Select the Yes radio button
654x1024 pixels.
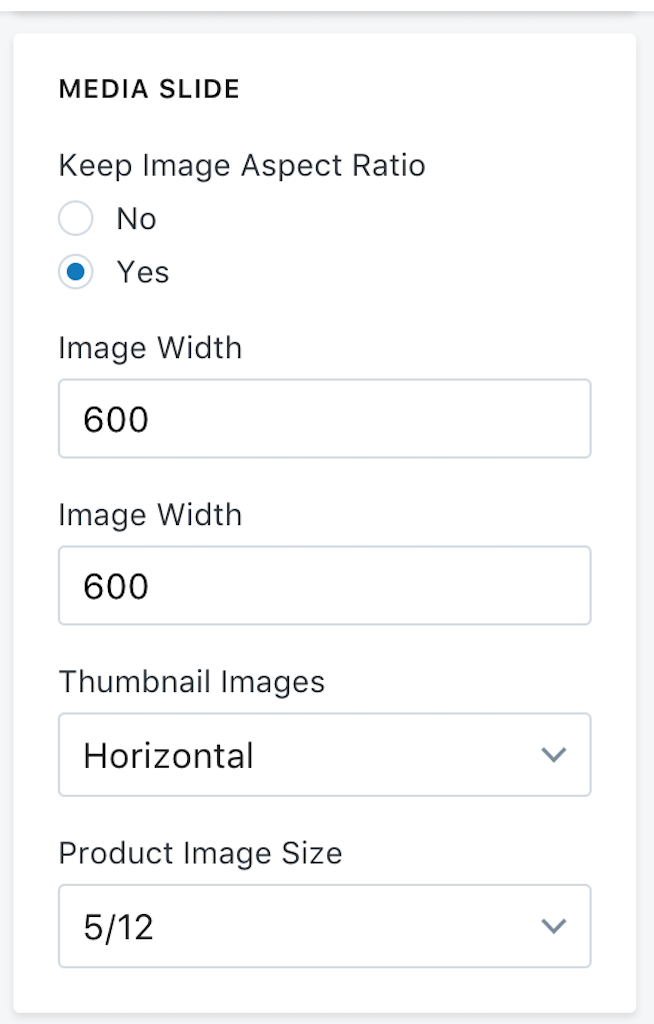76,272
